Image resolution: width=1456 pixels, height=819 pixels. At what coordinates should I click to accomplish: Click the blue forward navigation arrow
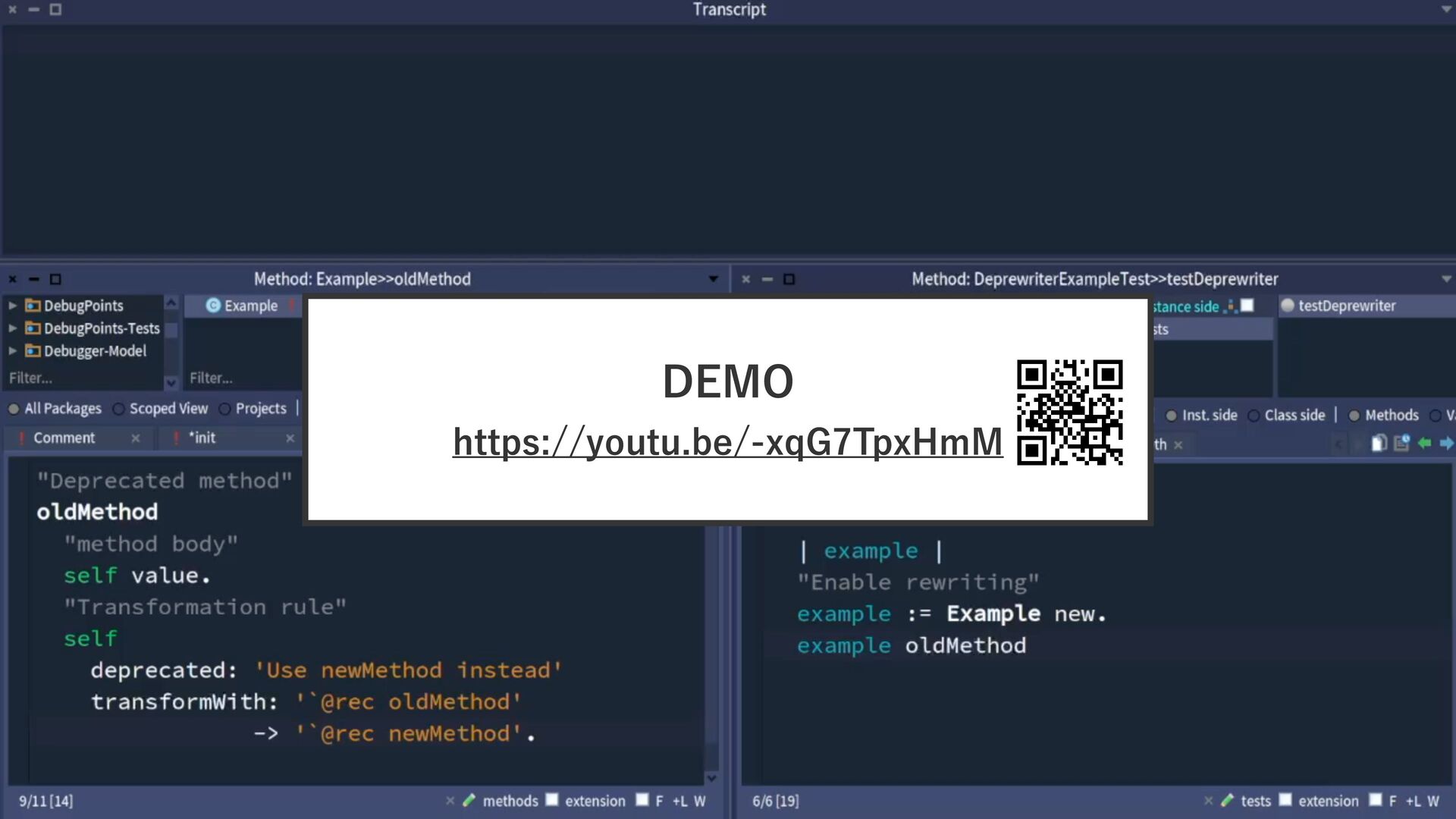tap(1446, 444)
